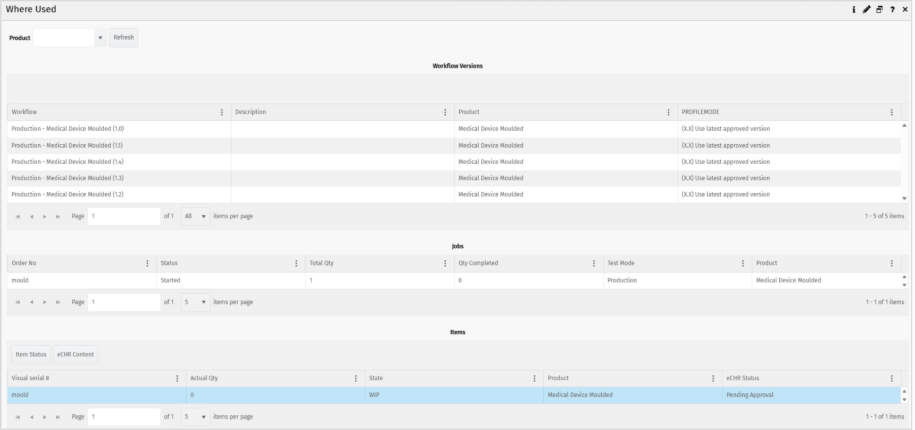Click the Started status cell in Jobs

pos(231,281)
